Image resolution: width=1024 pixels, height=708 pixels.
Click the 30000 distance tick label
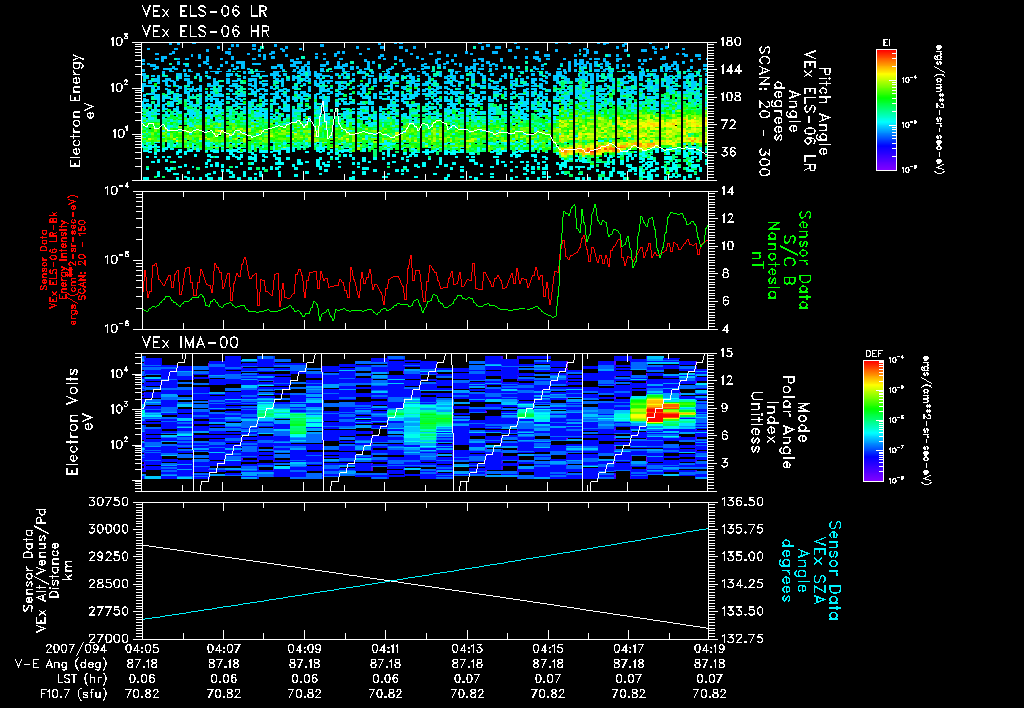click(108, 529)
